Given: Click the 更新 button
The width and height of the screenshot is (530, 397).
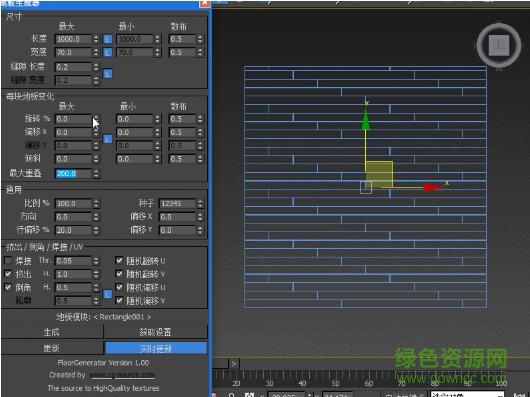Looking at the screenshot, I should pos(52,348).
